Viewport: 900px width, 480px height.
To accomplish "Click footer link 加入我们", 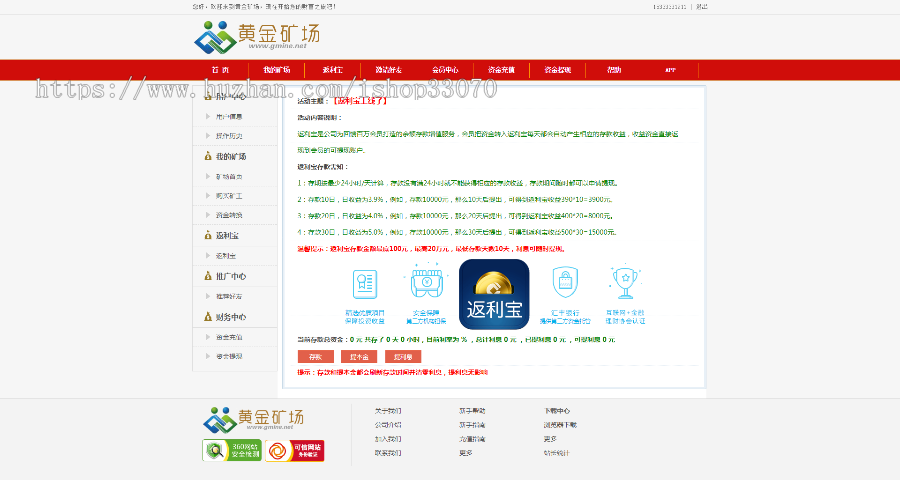I will [x=388, y=439].
